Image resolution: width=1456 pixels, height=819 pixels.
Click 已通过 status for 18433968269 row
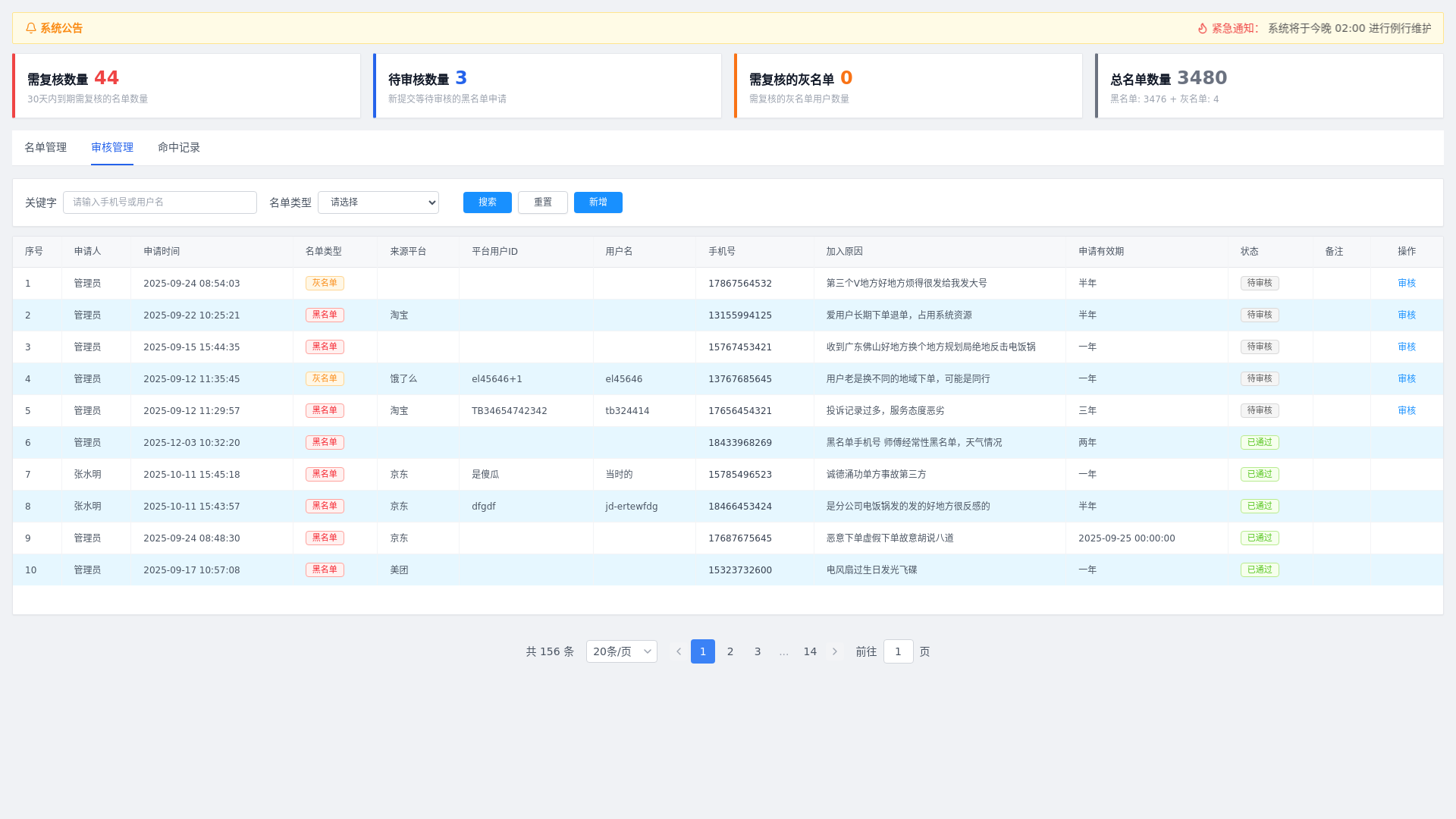1260,442
